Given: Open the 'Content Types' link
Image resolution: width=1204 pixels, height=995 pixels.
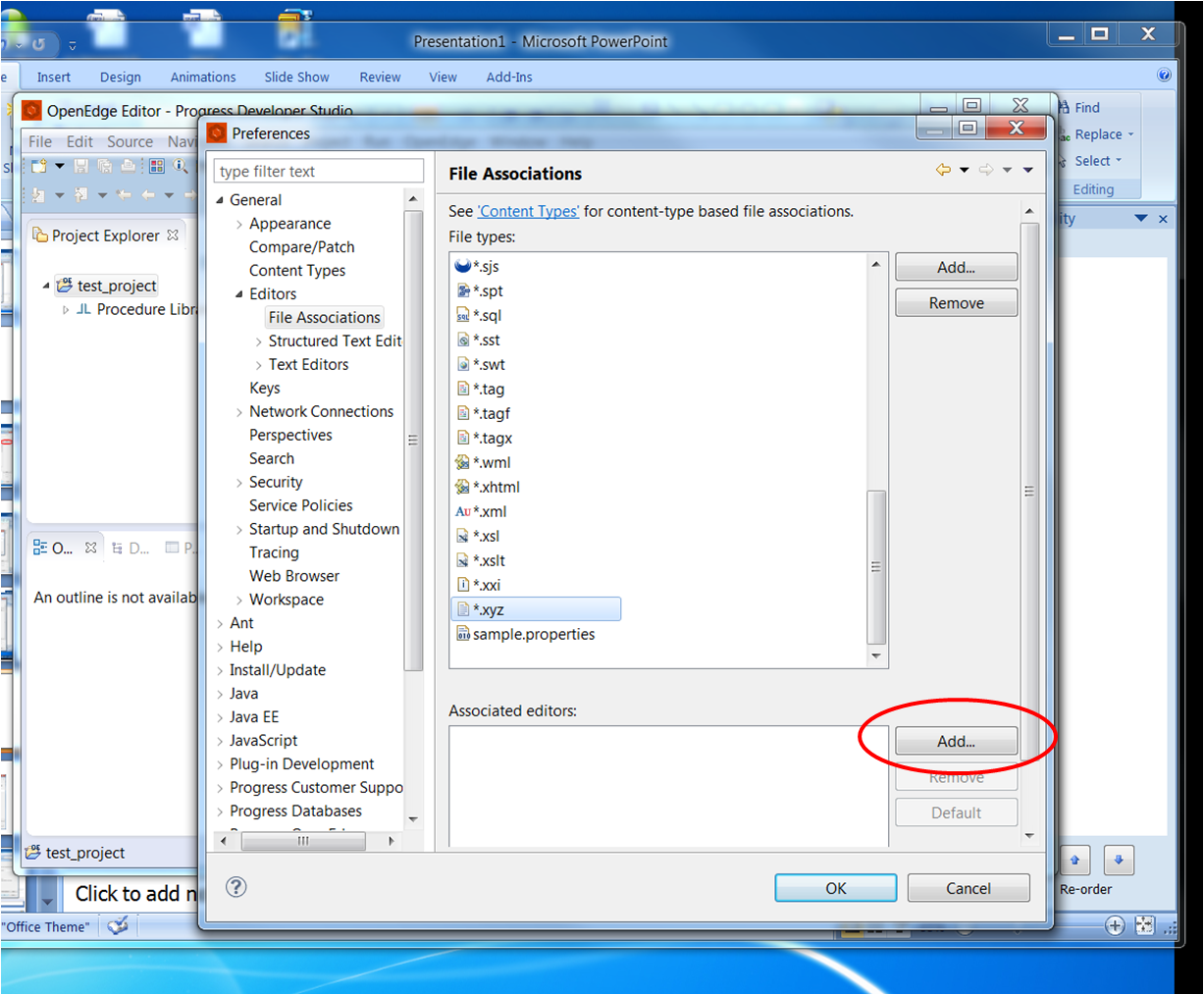Looking at the screenshot, I should tap(528, 211).
